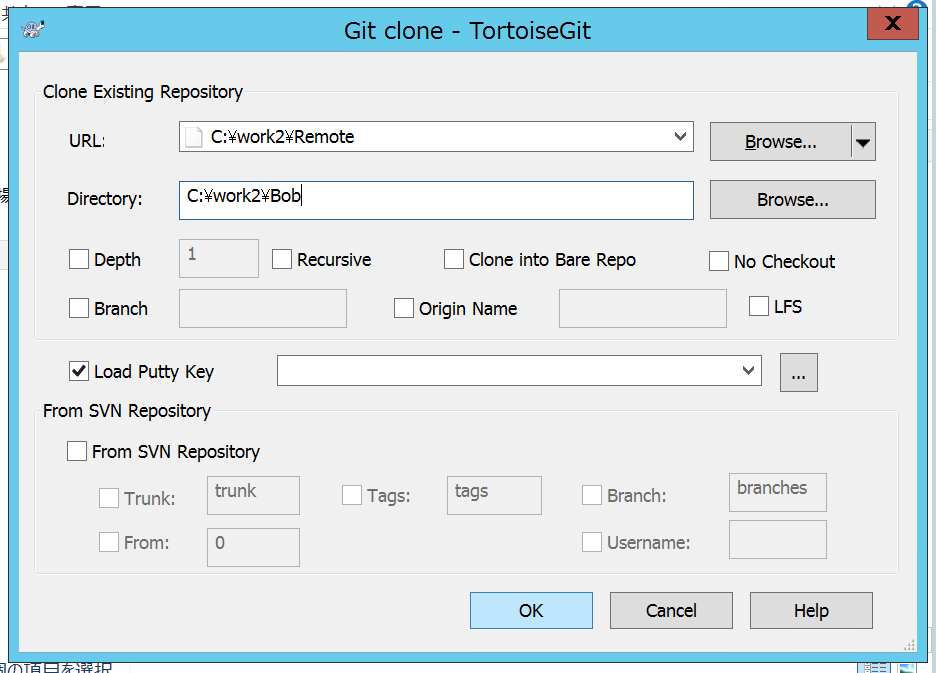Viewport: 936px width, 673px height.
Task: Click the tags path field
Action: [x=494, y=495]
